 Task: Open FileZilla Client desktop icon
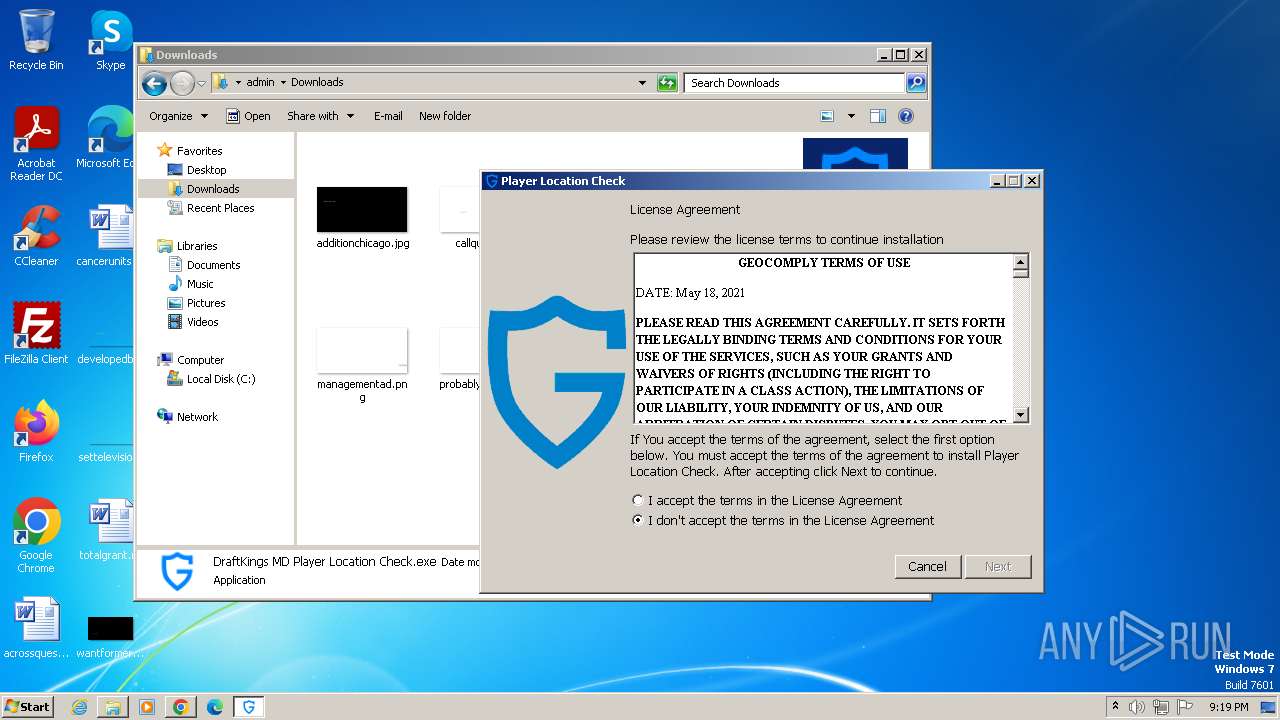[36, 334]
